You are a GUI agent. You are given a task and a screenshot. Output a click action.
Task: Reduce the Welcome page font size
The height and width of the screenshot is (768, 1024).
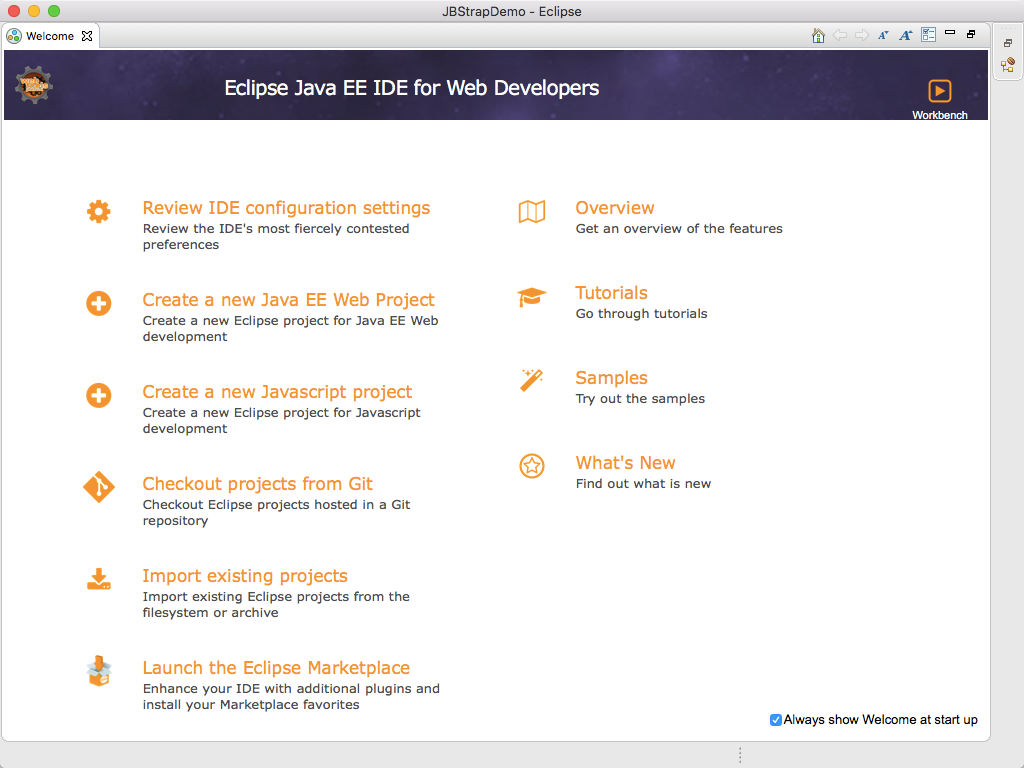pos(884,35)
